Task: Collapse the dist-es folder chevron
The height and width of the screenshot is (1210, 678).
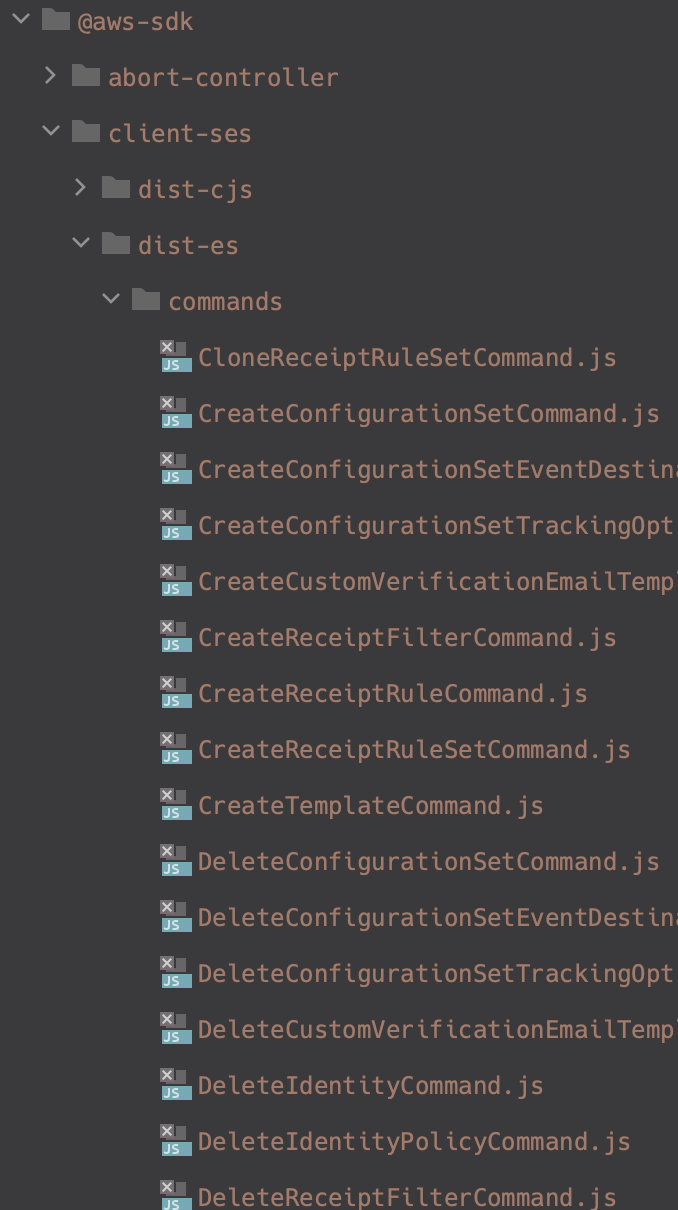Action: click(81, 244)
